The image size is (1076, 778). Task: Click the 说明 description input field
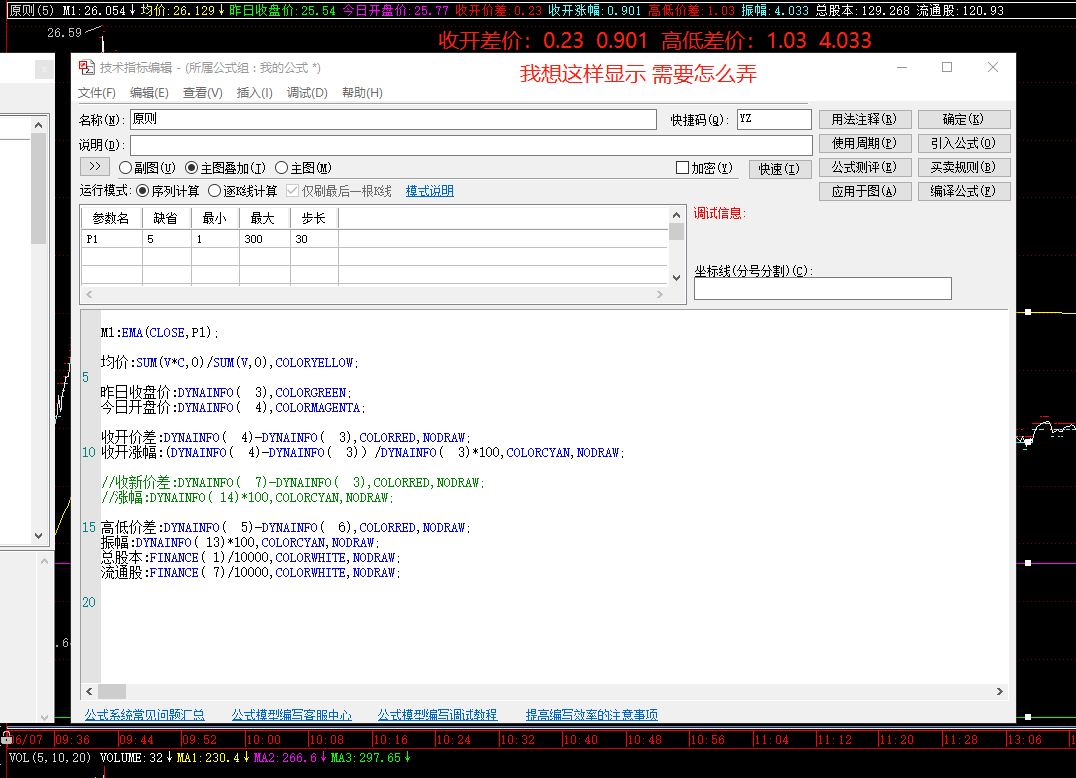(471, 145)
